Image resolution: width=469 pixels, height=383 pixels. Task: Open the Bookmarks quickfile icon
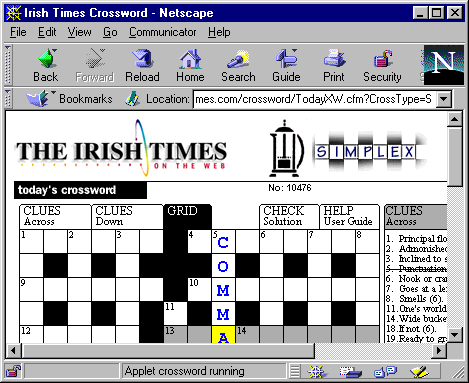pos(37,99)
